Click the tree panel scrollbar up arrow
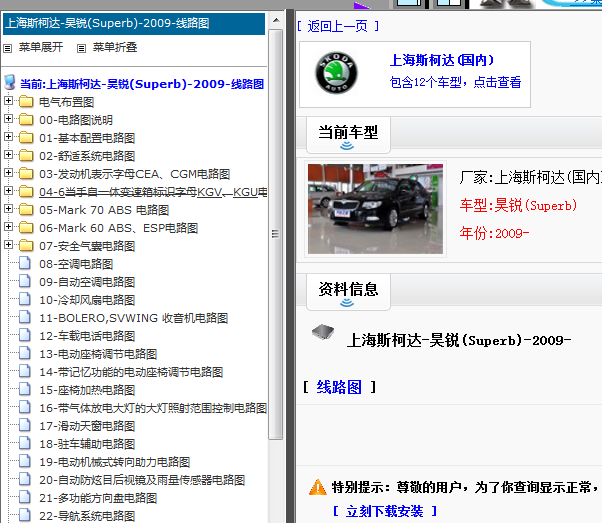The image size is (602, 523). click(x=276, y=20)
